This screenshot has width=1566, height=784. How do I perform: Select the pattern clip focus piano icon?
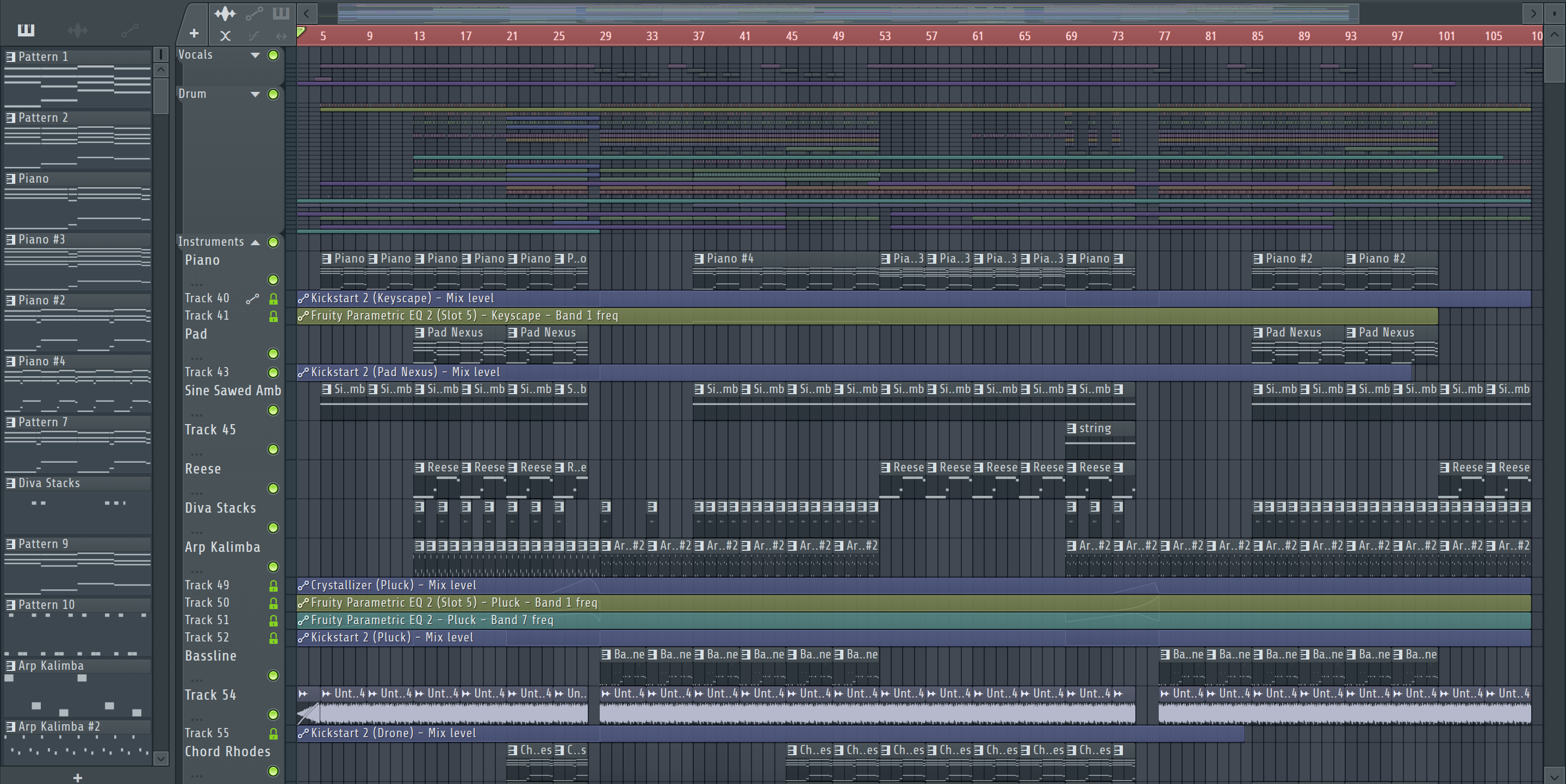pyautogui.click(x=281, y=13)
